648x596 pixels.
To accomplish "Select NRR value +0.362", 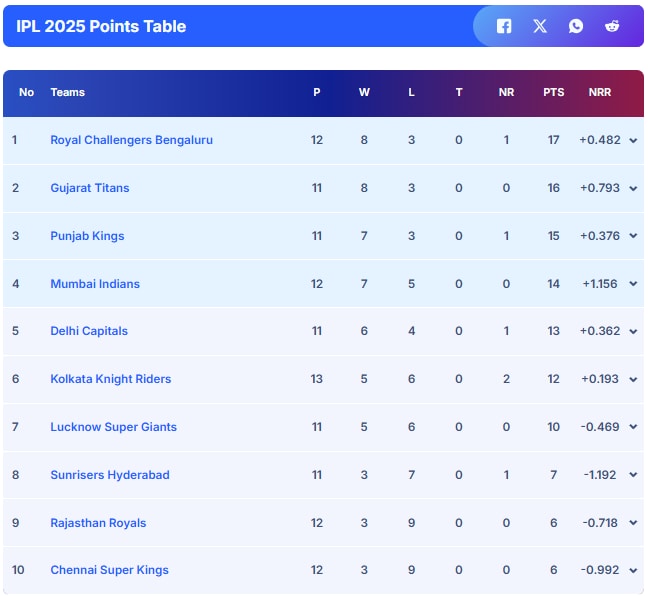I will (x=600, y=331).
